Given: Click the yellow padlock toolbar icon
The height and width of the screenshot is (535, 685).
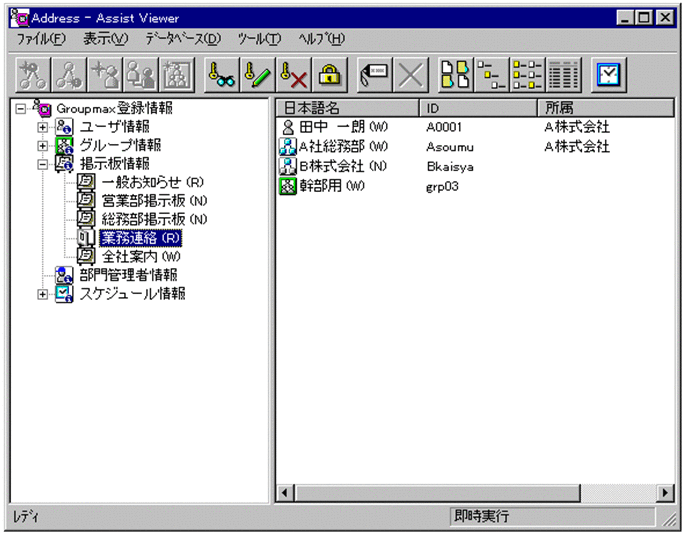Looking at the screenshot, I should (x=326, y=74).
